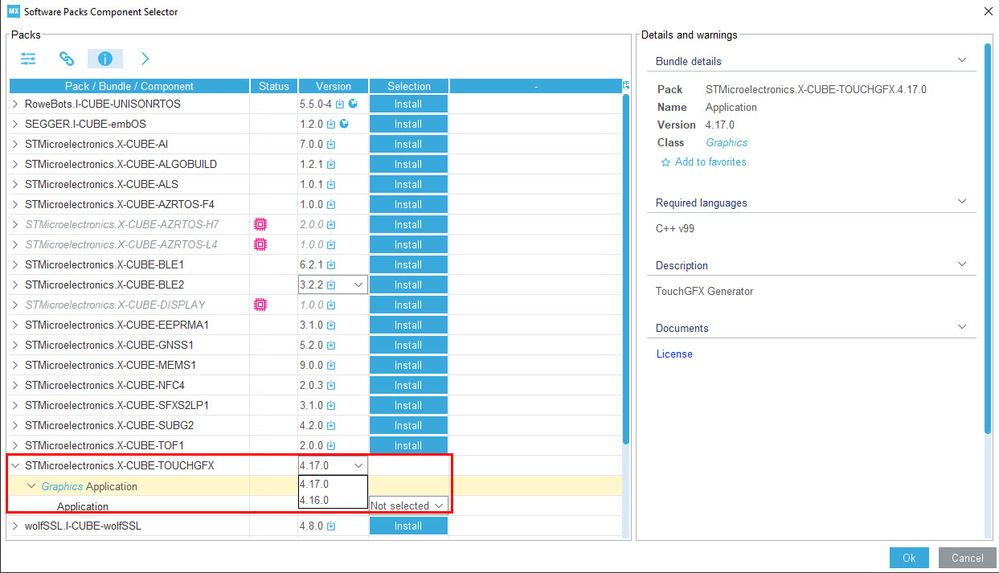This screenshot has height=573, width=999.
Task: Open the Graphics class link in details
Action: coord(726,143)
